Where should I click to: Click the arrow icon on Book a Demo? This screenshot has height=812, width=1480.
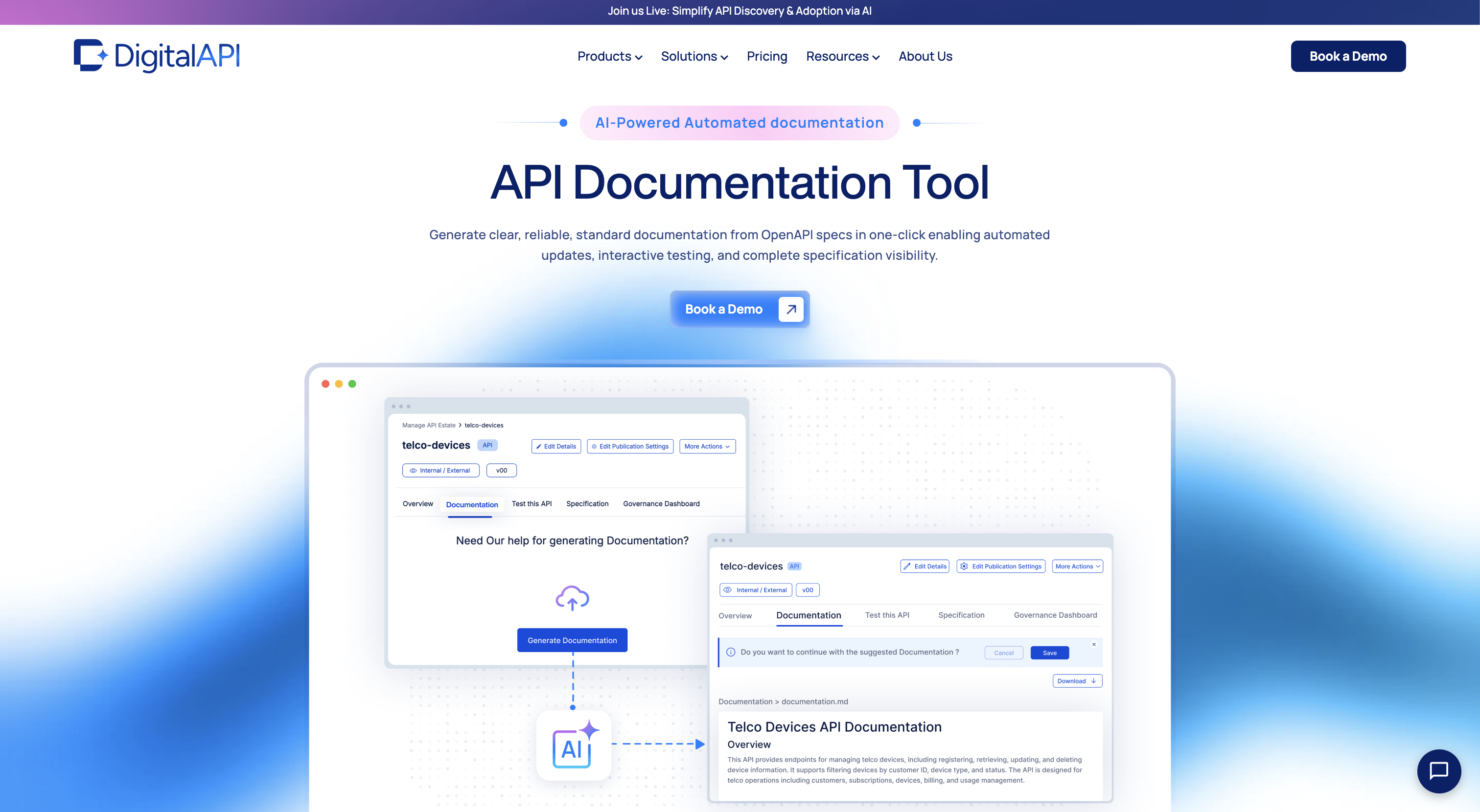tap(790, 309)
